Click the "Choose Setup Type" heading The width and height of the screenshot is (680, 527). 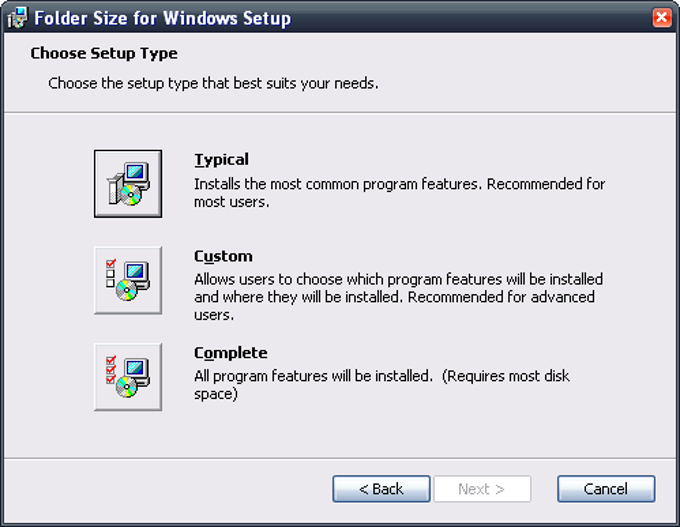pos(104,53)
